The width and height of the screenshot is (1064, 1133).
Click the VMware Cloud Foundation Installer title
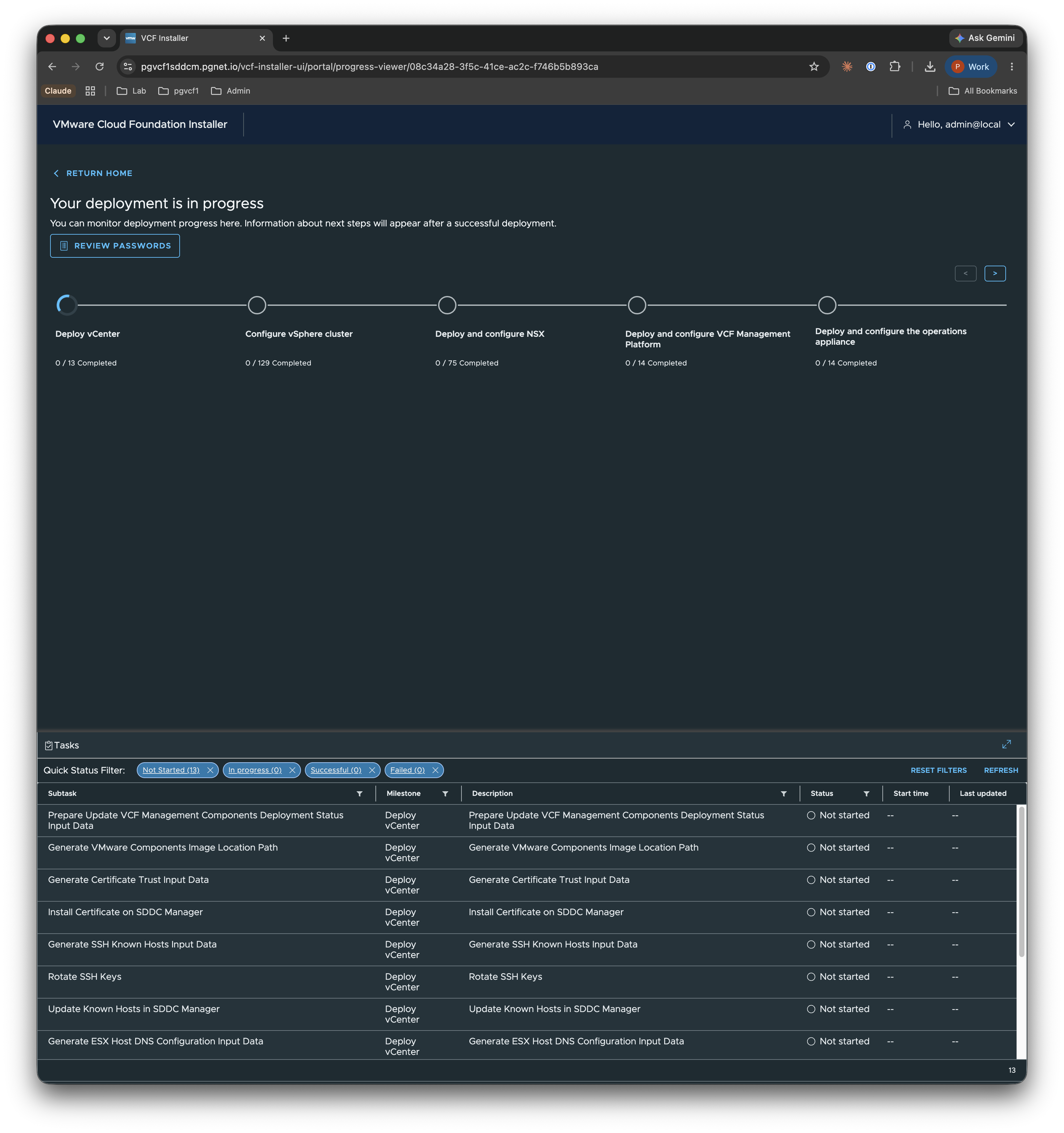[x=140, y=124]
